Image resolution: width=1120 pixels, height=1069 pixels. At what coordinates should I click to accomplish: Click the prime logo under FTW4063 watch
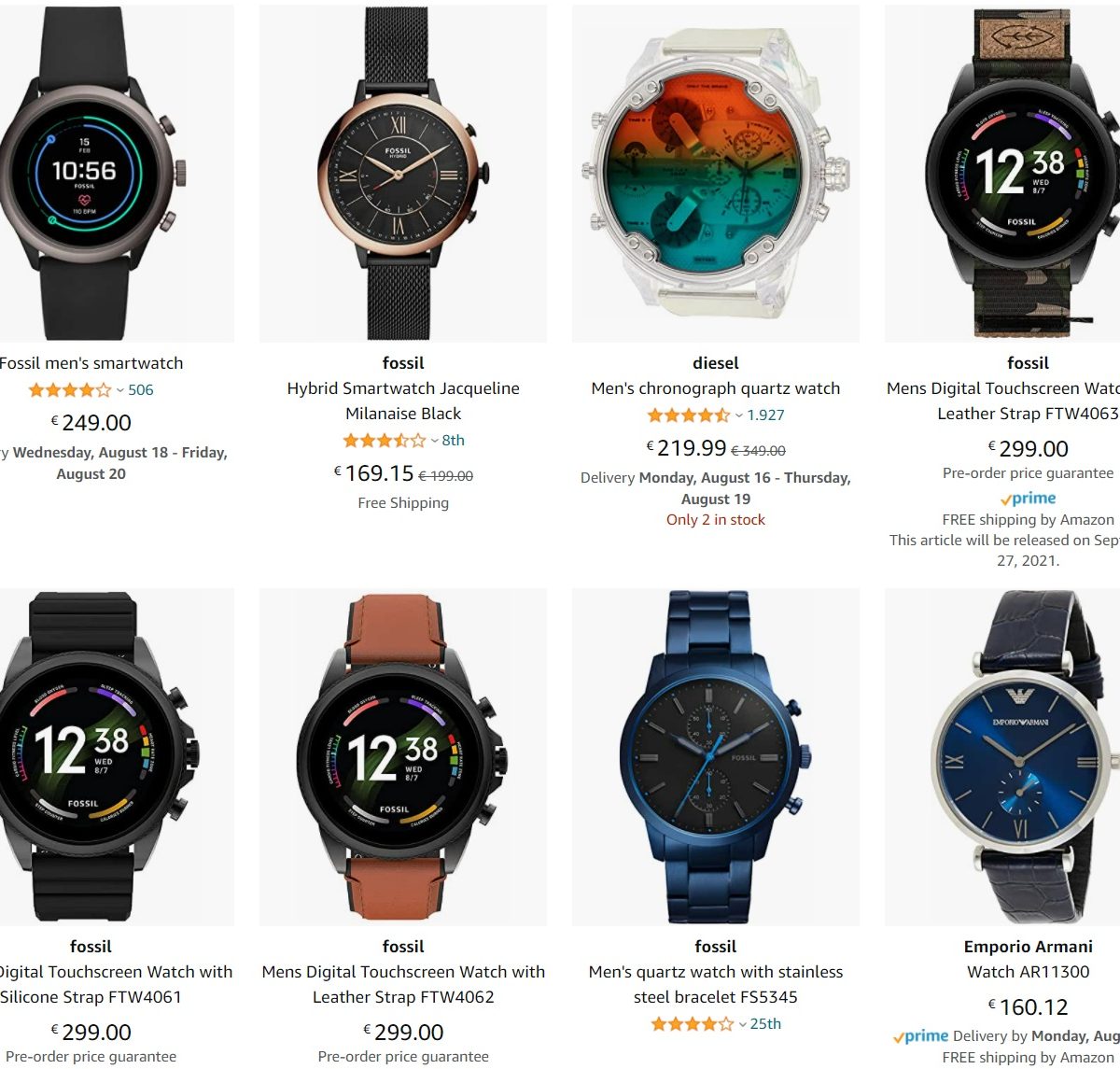[1028, 499]
